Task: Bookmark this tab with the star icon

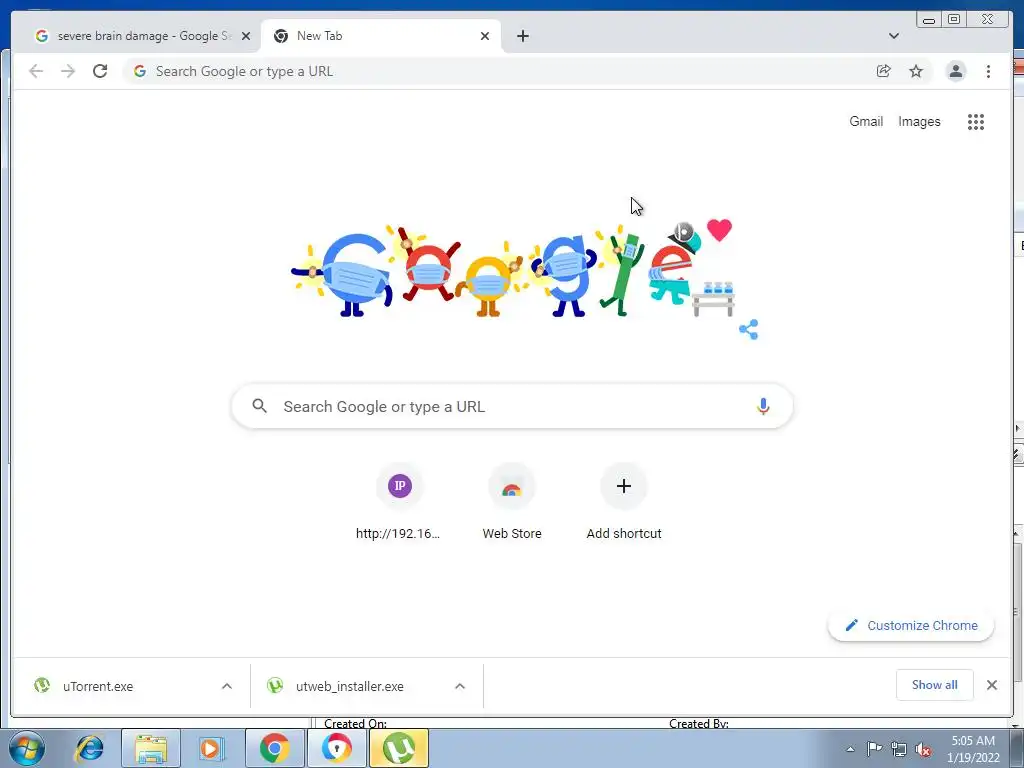Action: point(916,71)
